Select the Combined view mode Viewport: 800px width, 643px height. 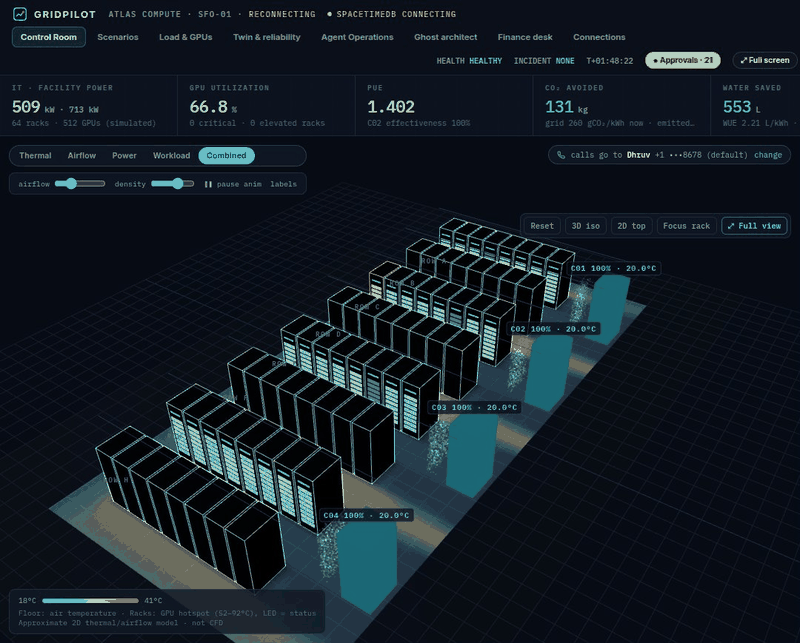click(x=227, y=156)
